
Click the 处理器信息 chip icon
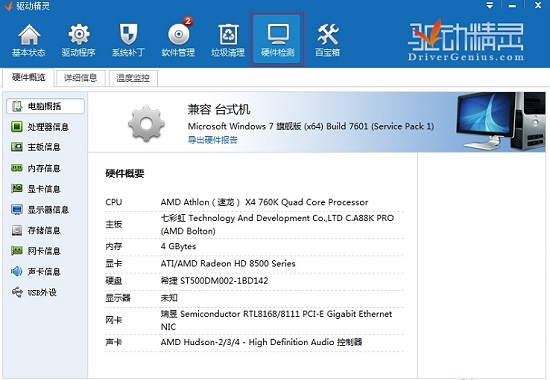coord(16,127)
